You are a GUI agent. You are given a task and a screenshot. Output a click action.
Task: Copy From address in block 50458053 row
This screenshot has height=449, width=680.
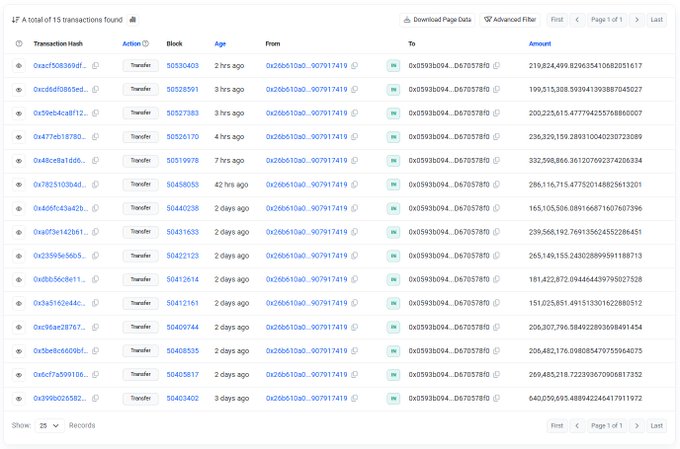(355, 184)
